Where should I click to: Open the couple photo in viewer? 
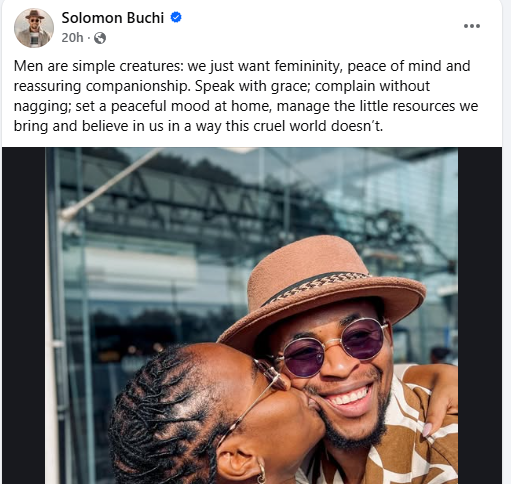coord(252,315)
